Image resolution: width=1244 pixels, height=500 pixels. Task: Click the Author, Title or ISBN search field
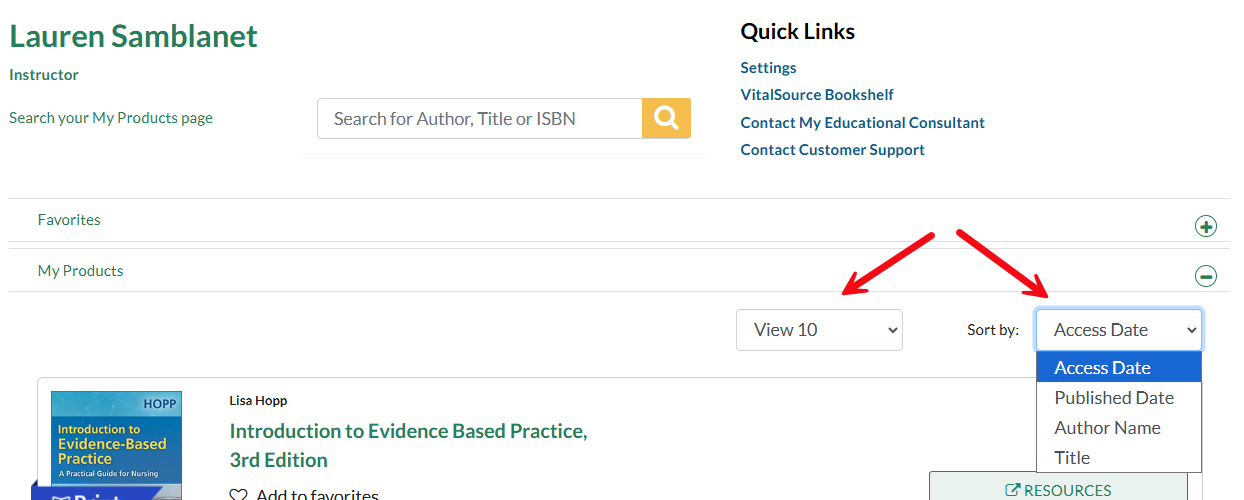479,118
